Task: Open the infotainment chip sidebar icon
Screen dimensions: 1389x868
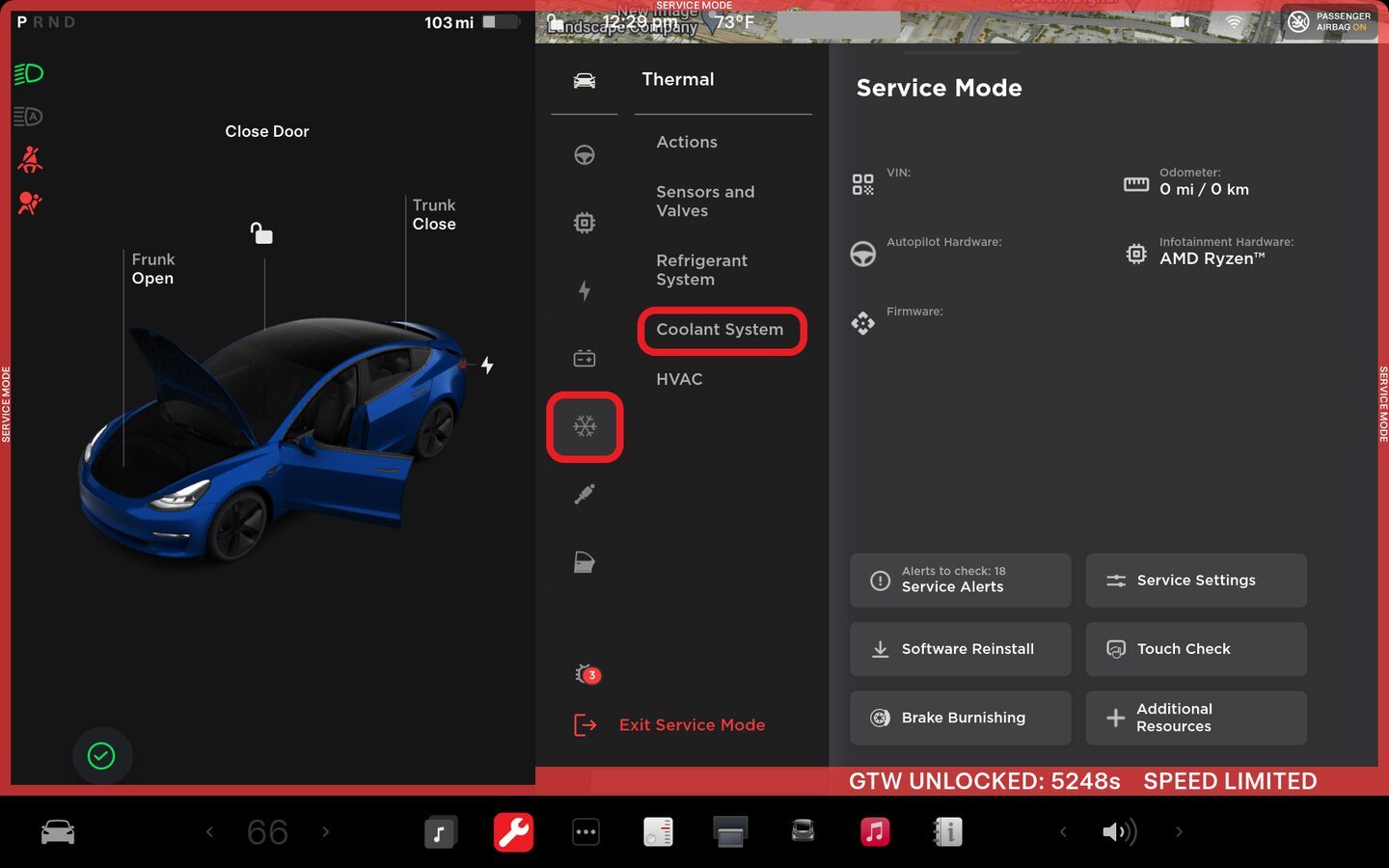Action: click(x=585, y=223)
